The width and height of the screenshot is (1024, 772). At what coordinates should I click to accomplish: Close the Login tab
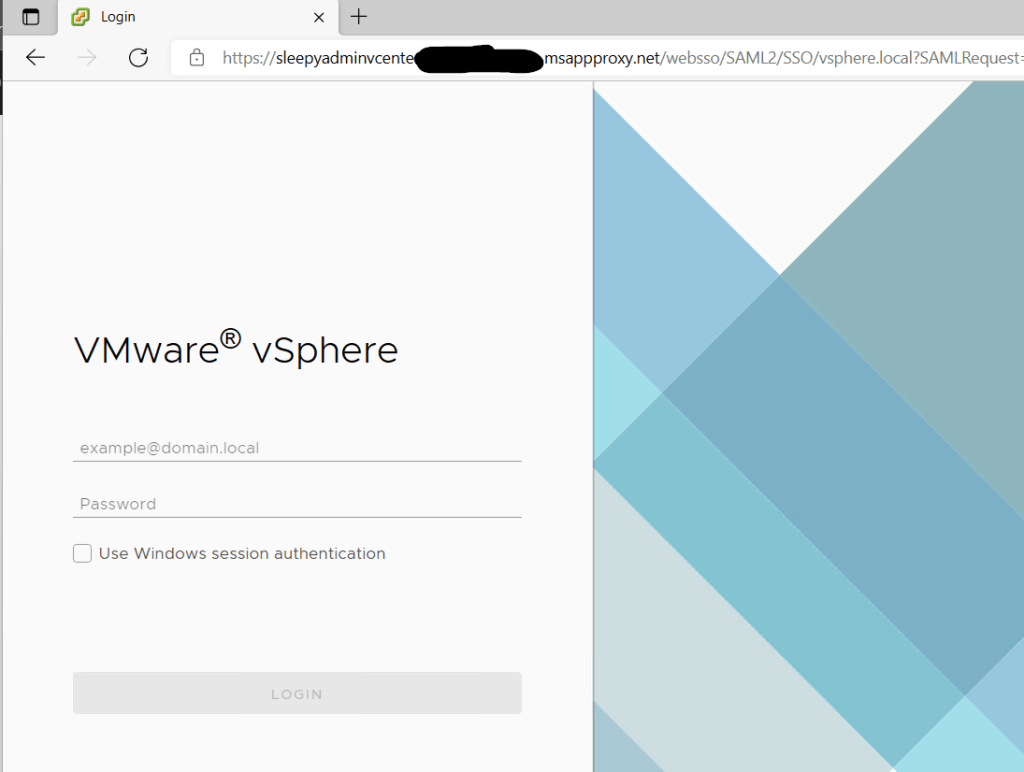coord(319,17)
